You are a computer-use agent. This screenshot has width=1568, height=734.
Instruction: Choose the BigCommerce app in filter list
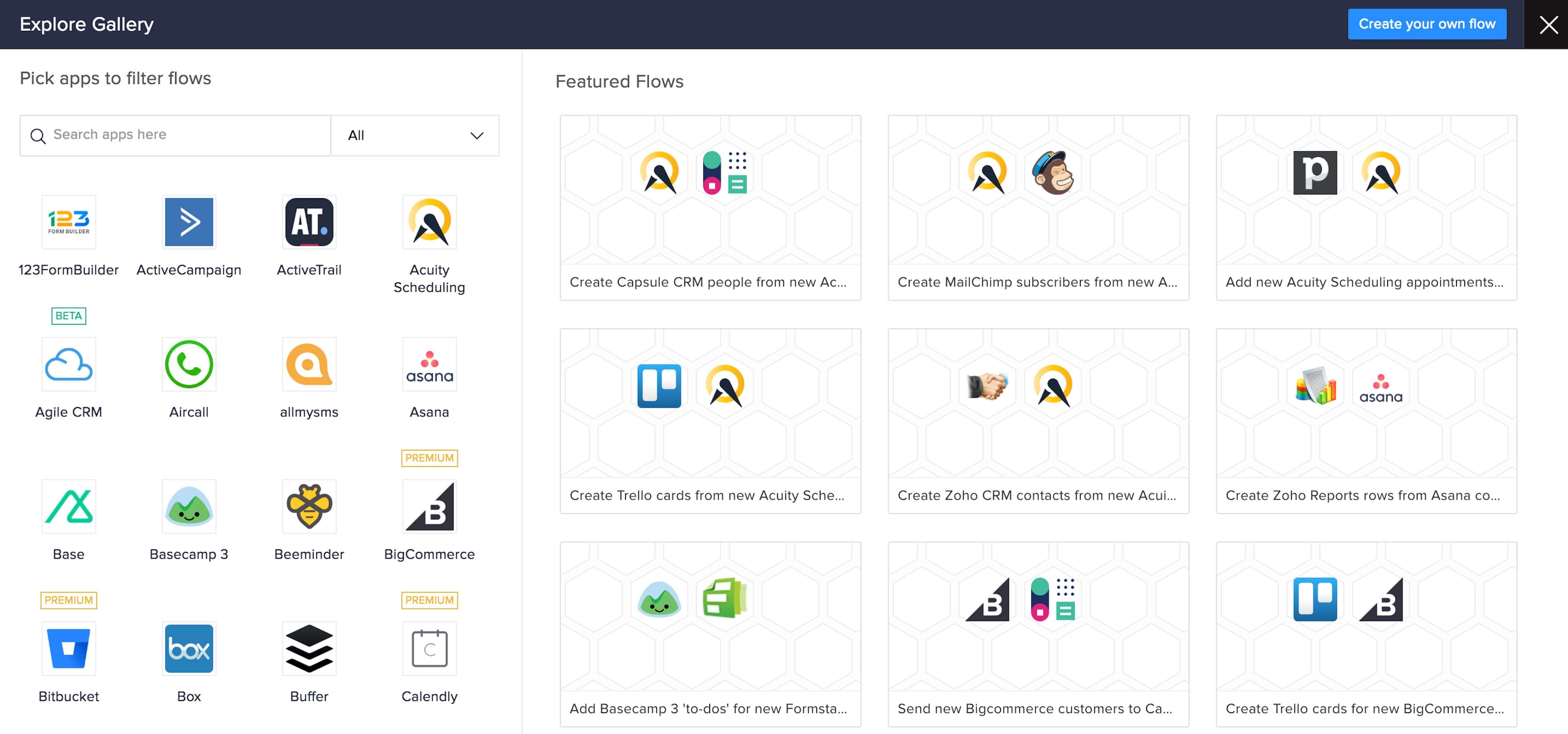coord(429,506)
